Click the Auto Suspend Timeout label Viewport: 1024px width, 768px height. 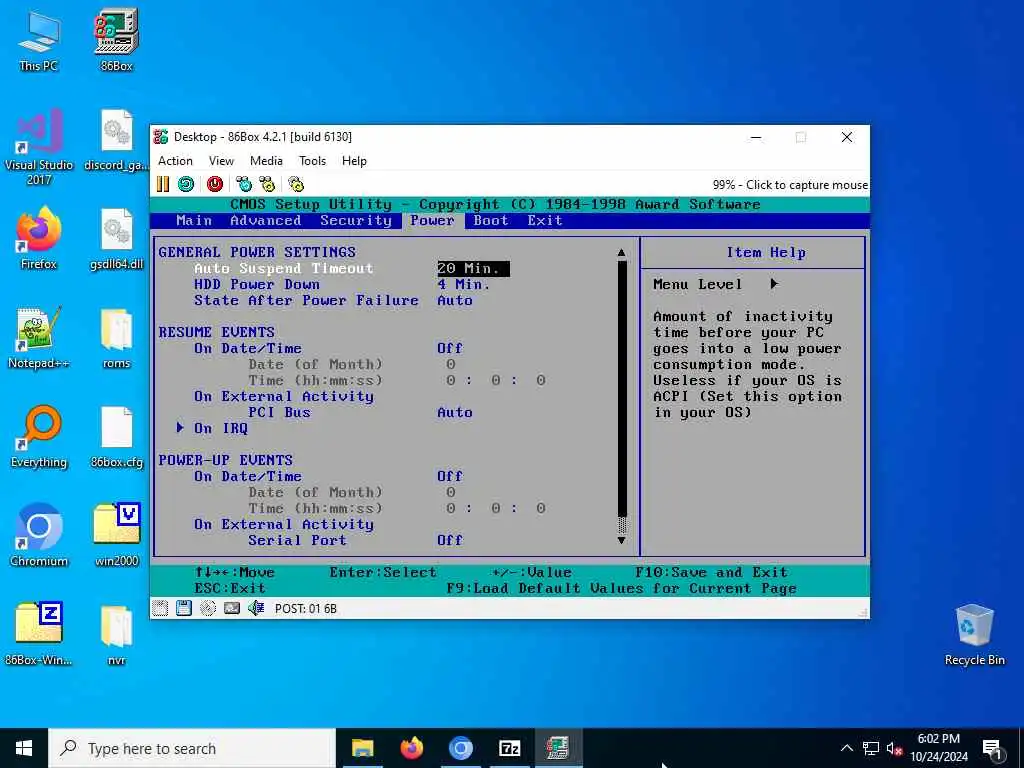pos(283,268)
